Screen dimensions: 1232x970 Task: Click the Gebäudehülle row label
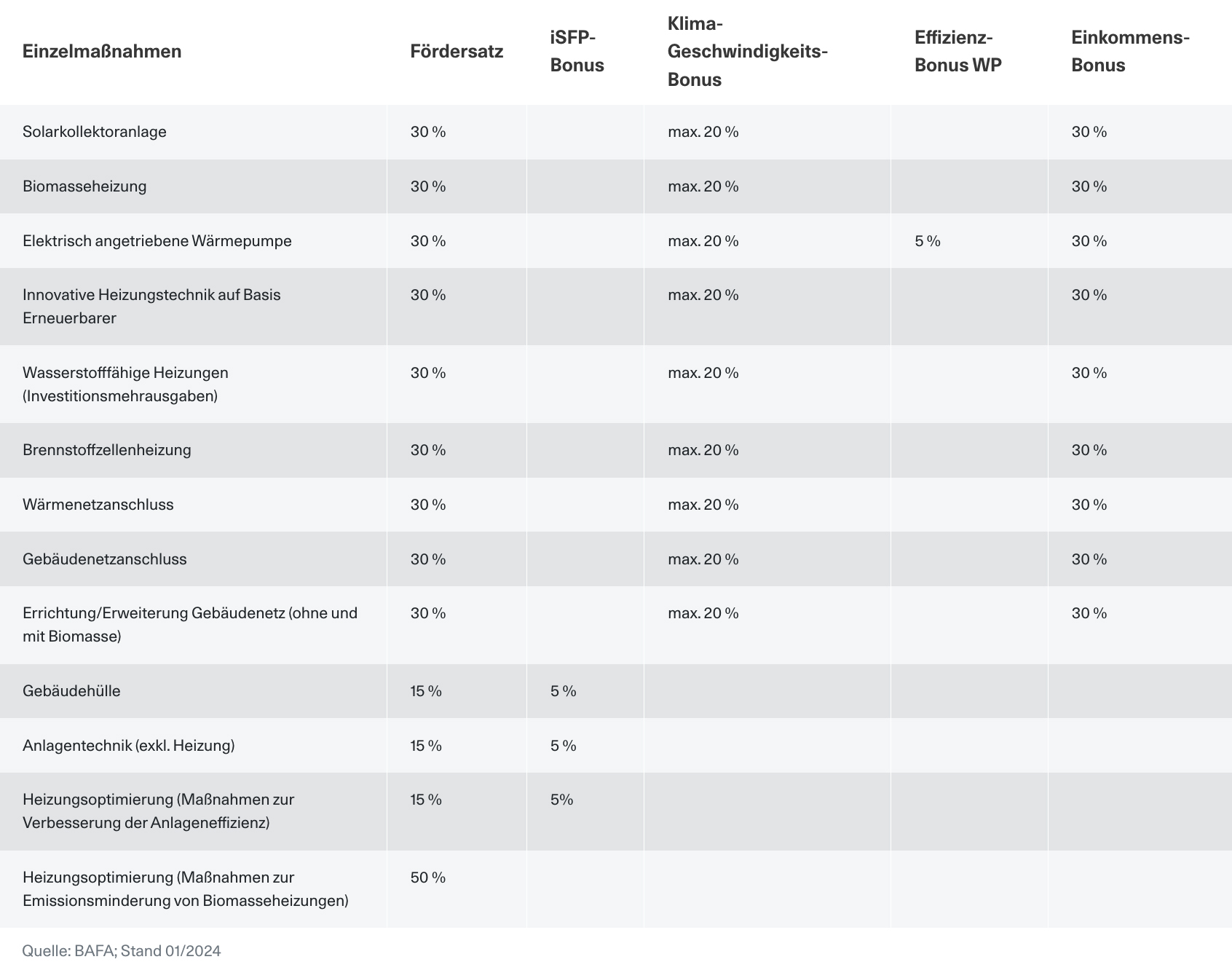(x=71, y=691)
